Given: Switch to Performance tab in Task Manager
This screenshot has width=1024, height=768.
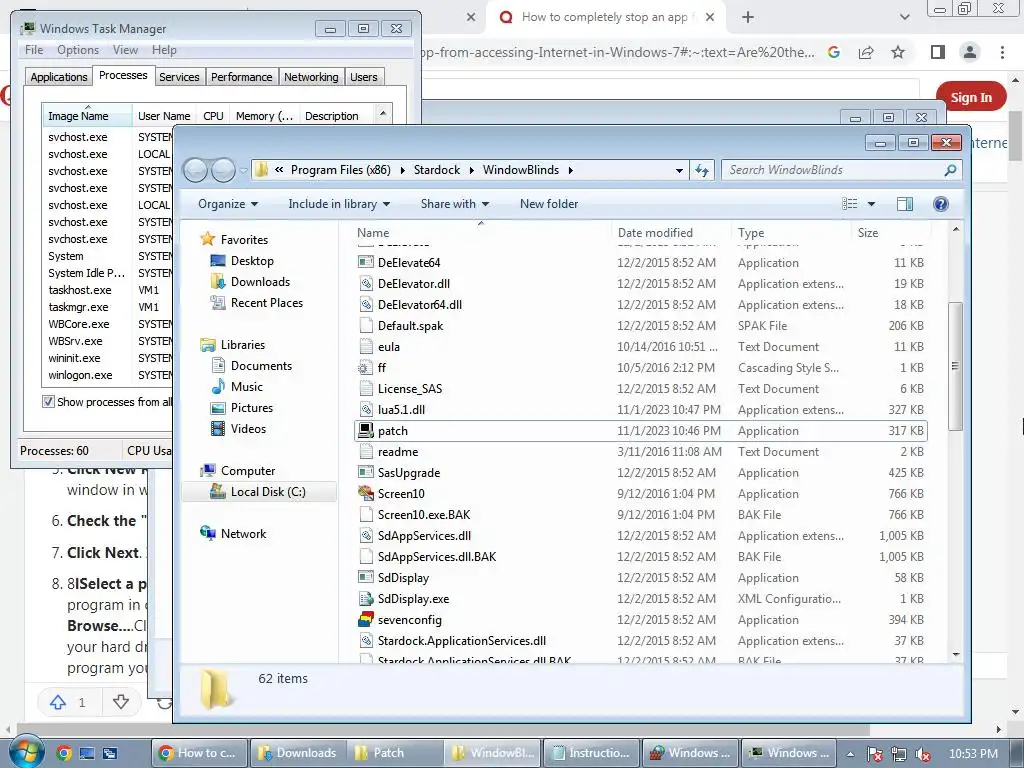Looking at the screenshot, I should pyautogui.click(x=242, y=77).
